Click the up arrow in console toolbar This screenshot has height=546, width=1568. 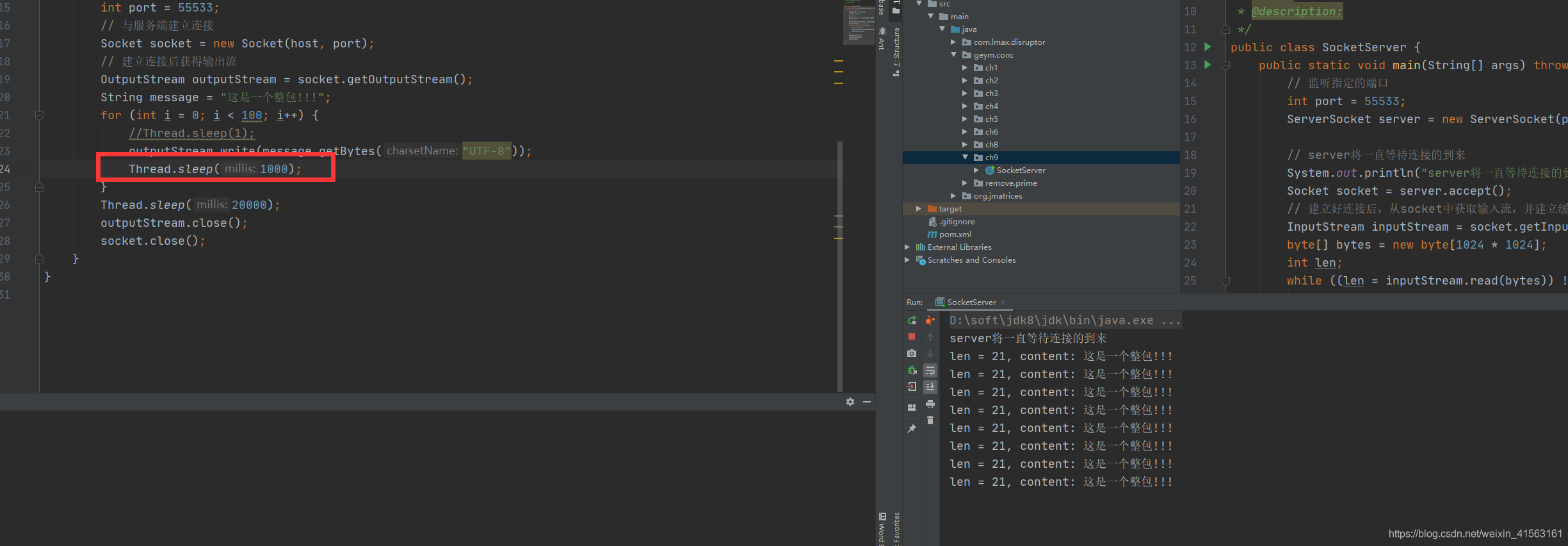pos(930,337)
